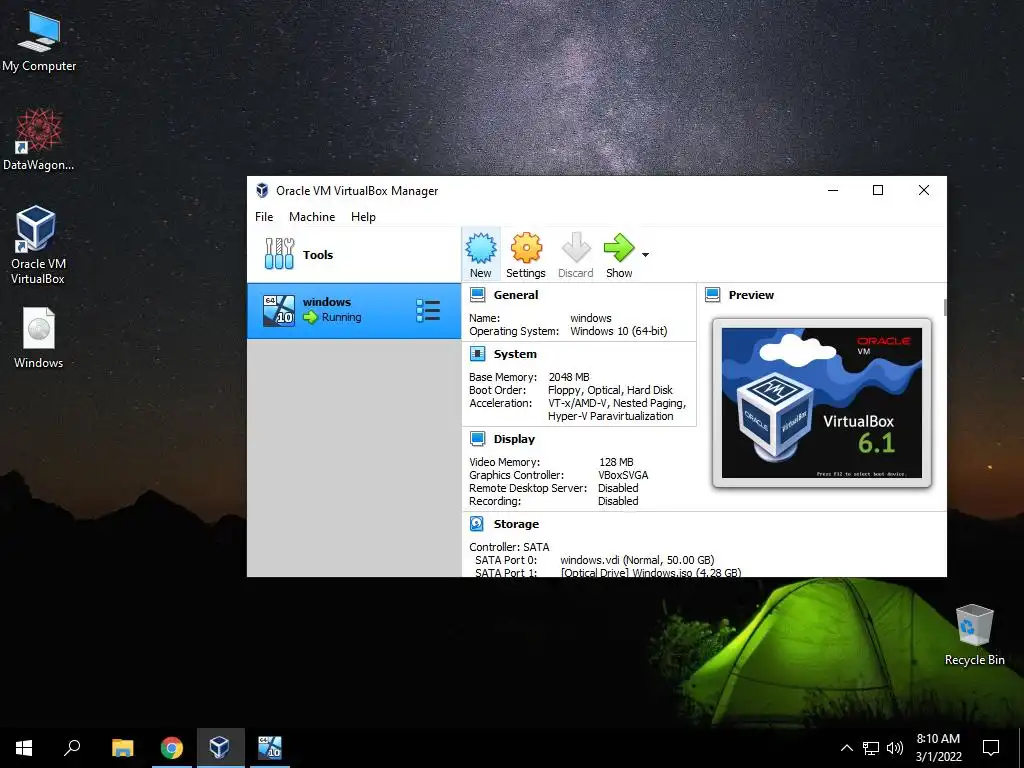Click the Remote Desktop Server 'Disabled' value
This screenshot has height=768, width=1024.
pyautogui.click(x=618, y=488)
